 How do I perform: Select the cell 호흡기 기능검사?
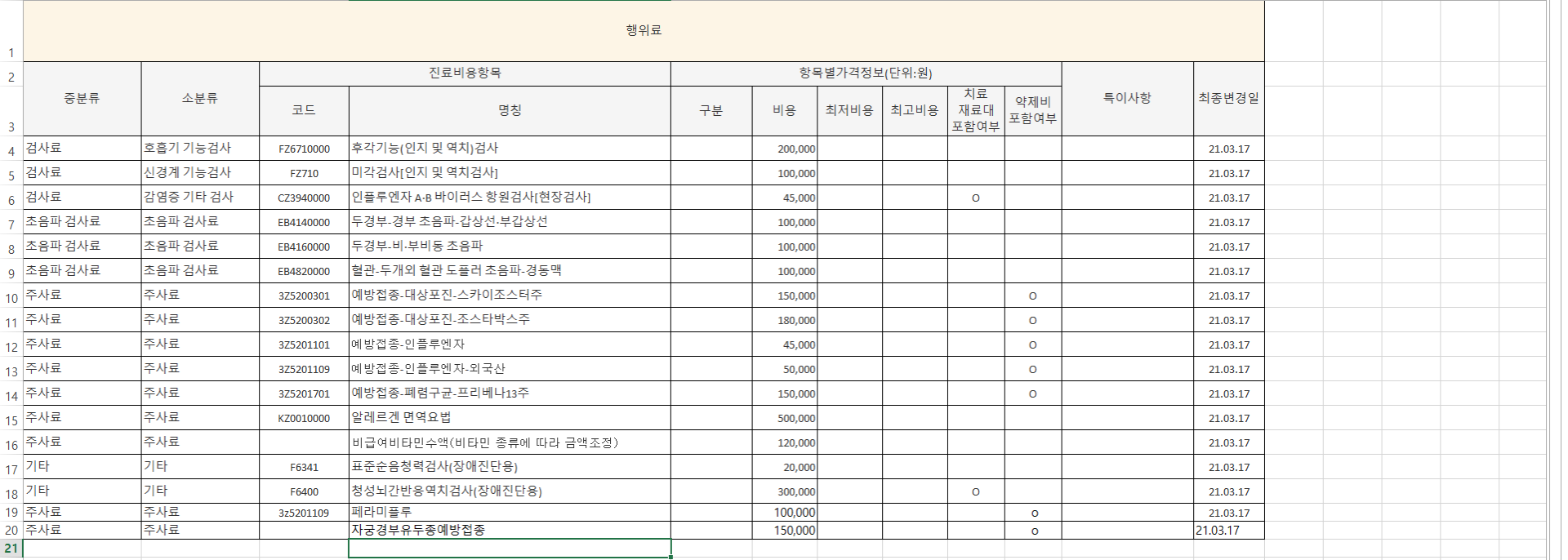pyautogui.click(x=200, y=149)
